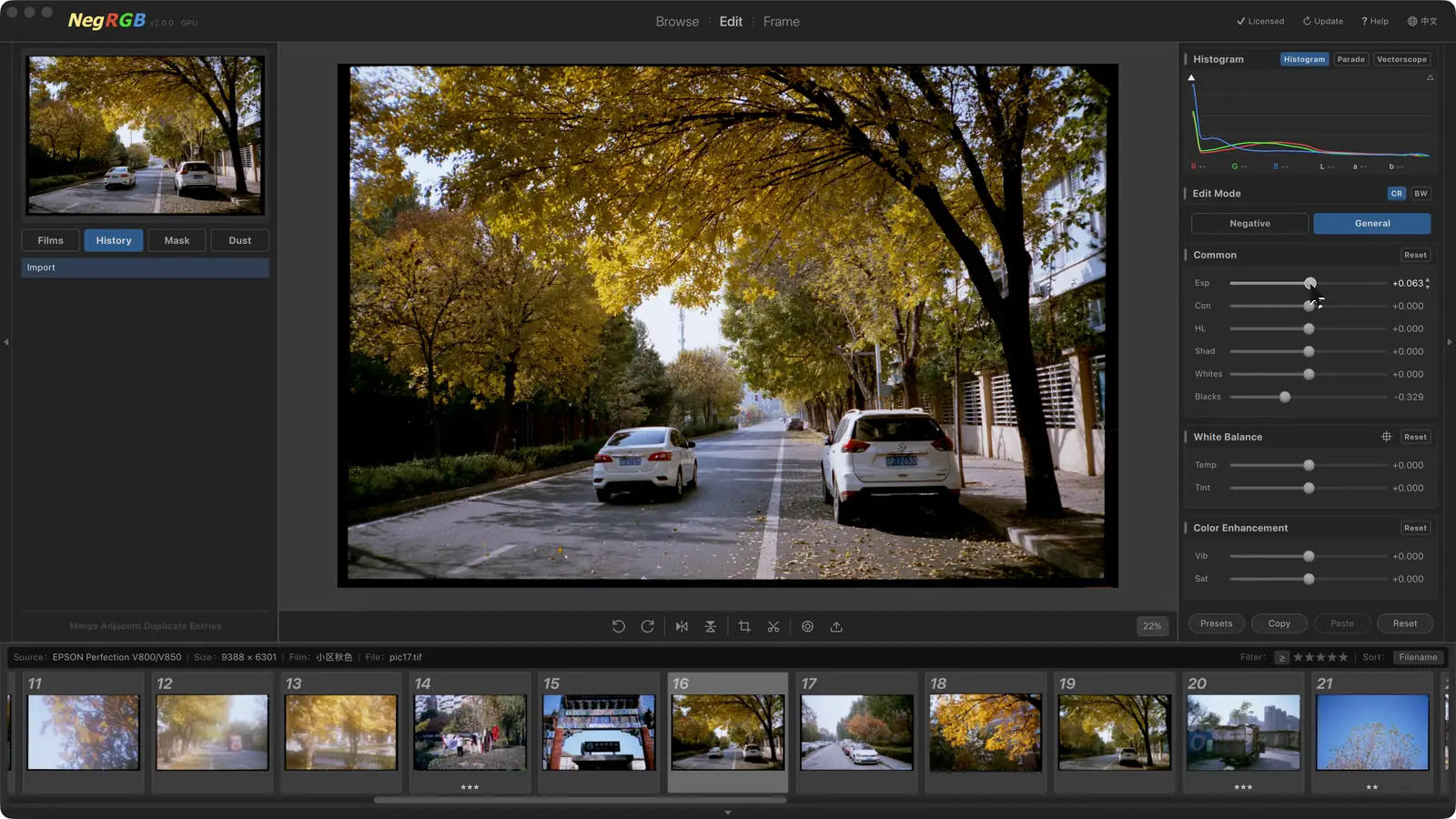
Task: Rotate the image clockwise
Action: (x=647, y=626)
